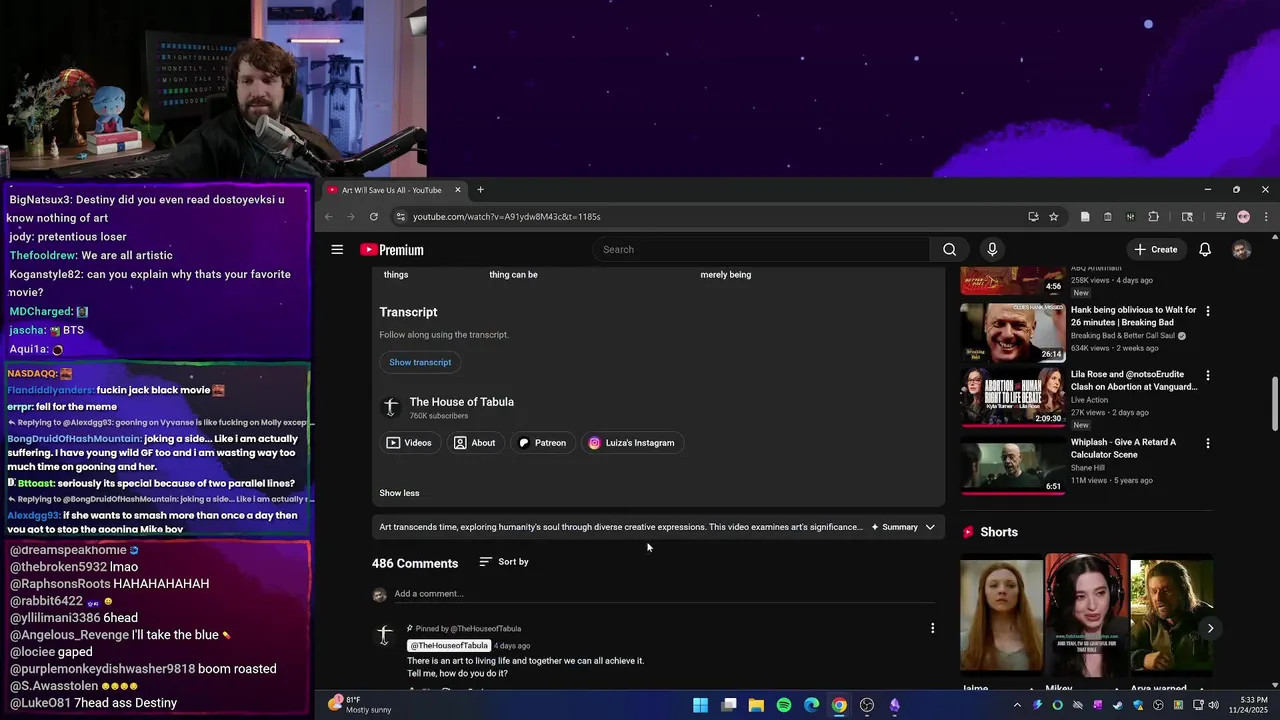This screenshot has height=720, width=1280.
Task: Collapse the description with Show less
Action: coord(399,493)
